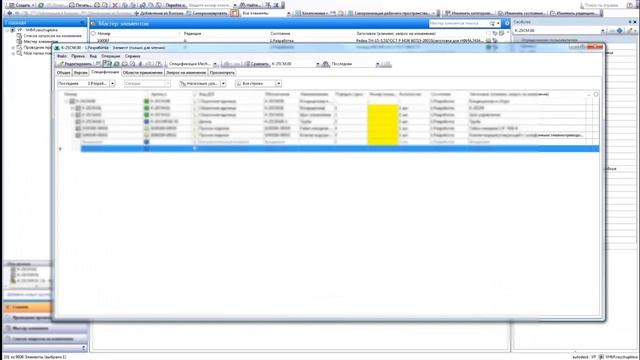Select the orange Главная navigation button
This screenshot has height=360, width=640.
28,307
